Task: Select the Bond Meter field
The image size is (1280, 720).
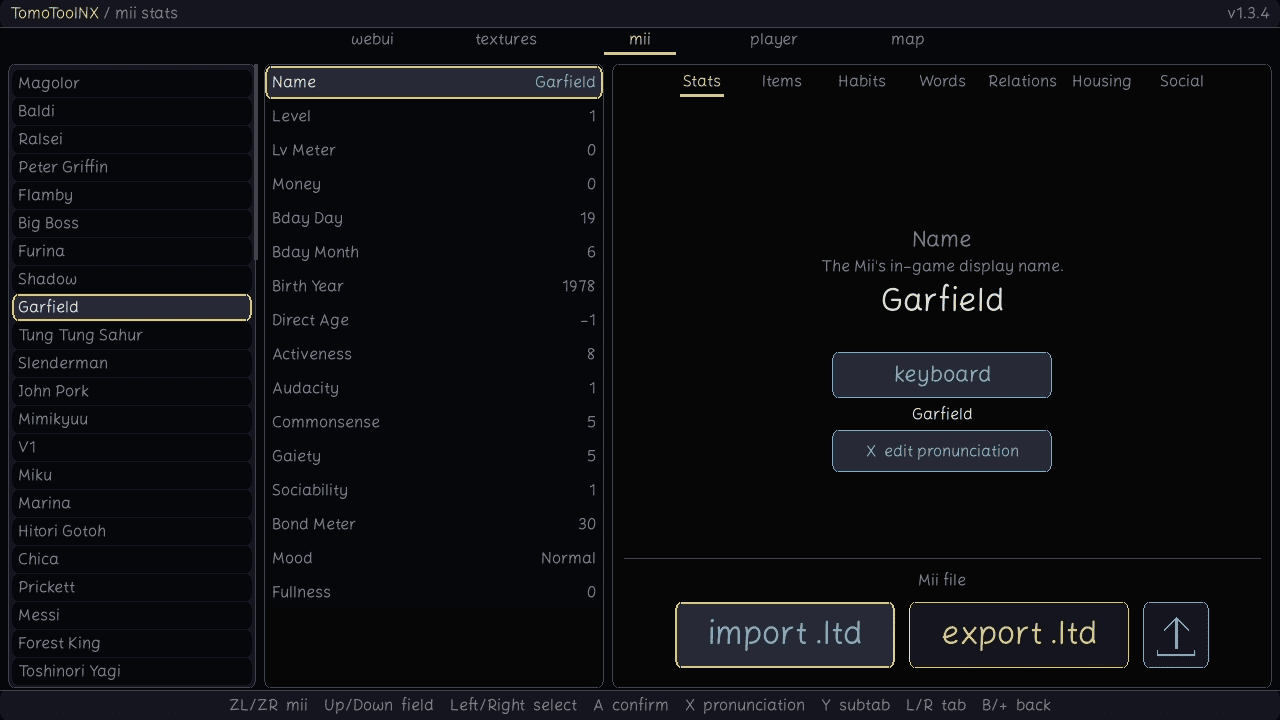Action: (434, 524)
